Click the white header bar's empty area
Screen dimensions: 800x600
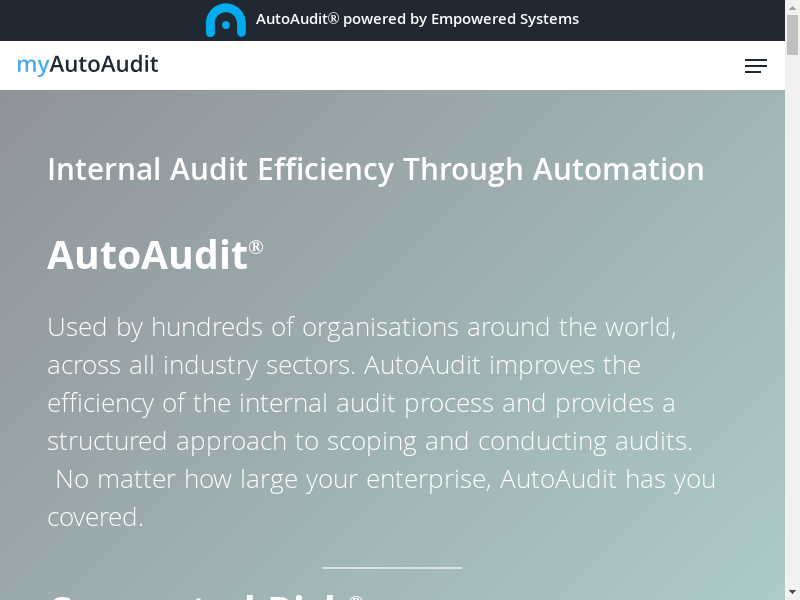point(450,66)
